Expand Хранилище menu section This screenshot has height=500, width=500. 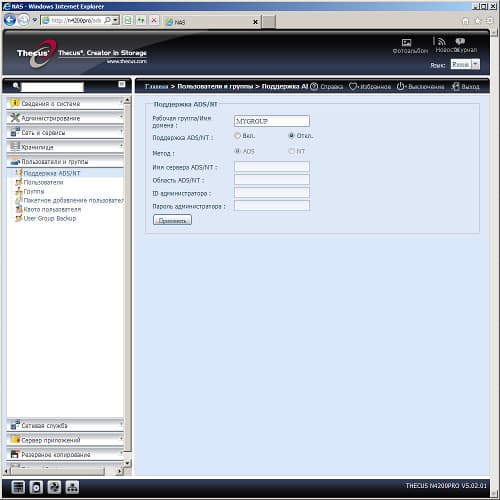point(65,147)
